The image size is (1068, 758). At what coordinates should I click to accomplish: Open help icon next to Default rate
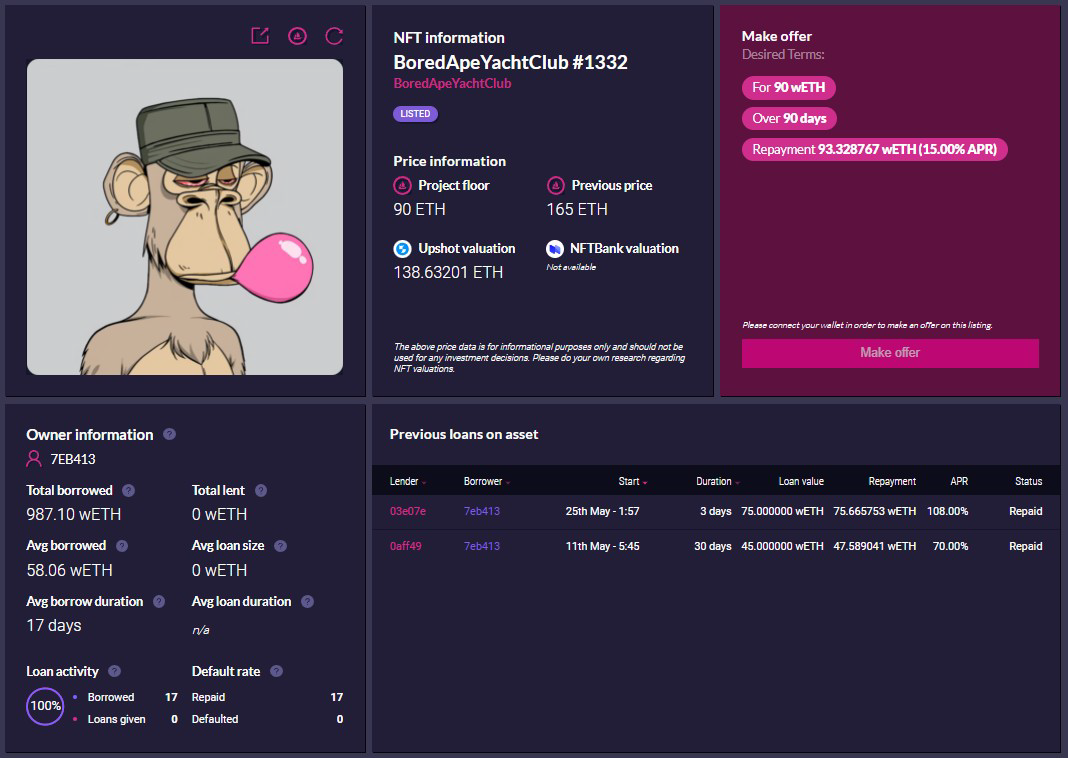click(277, 671)
